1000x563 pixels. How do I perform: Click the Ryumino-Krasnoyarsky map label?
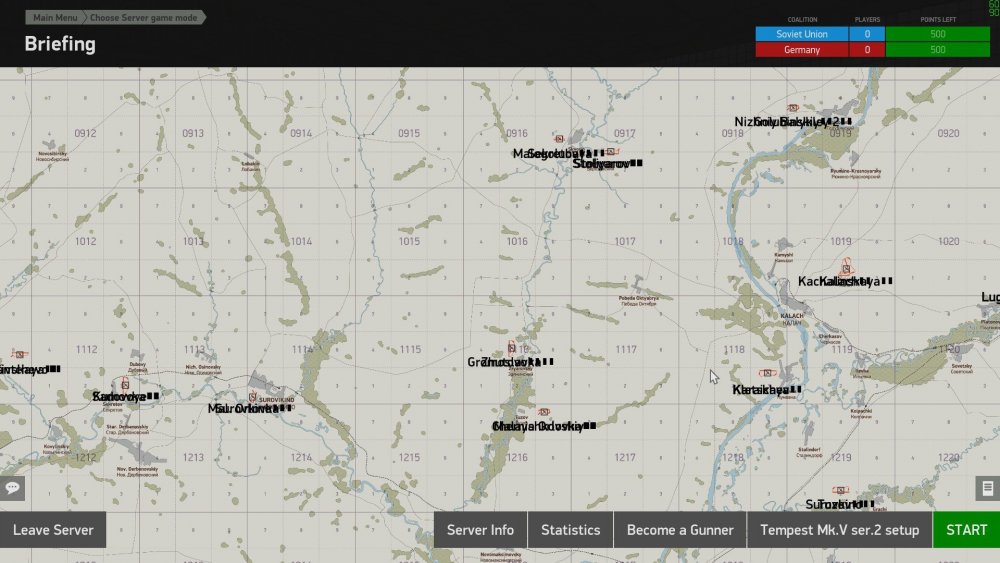point(856,171)
